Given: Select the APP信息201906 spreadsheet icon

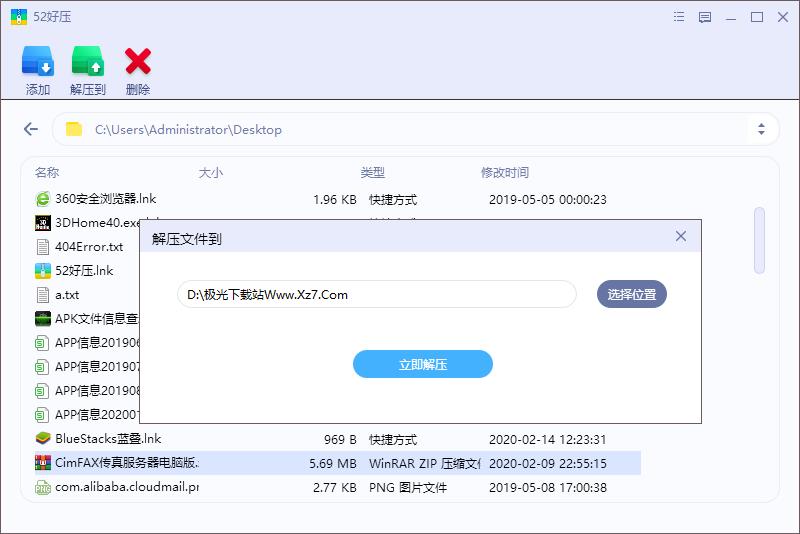Looking at the screenshot, I should tap(42, 343).
